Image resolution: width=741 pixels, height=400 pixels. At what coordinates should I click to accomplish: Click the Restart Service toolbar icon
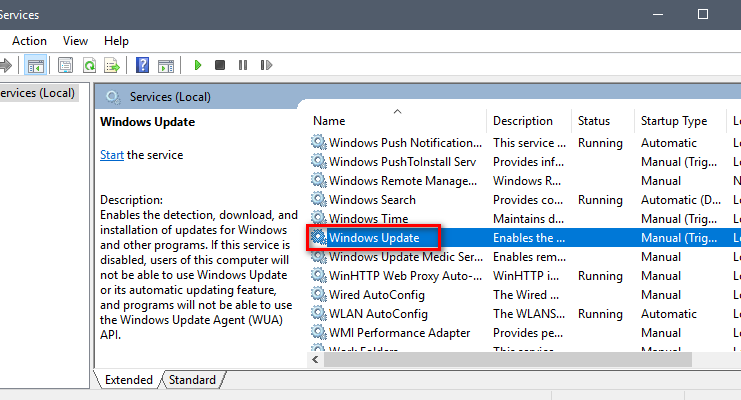tap(266, 65)
